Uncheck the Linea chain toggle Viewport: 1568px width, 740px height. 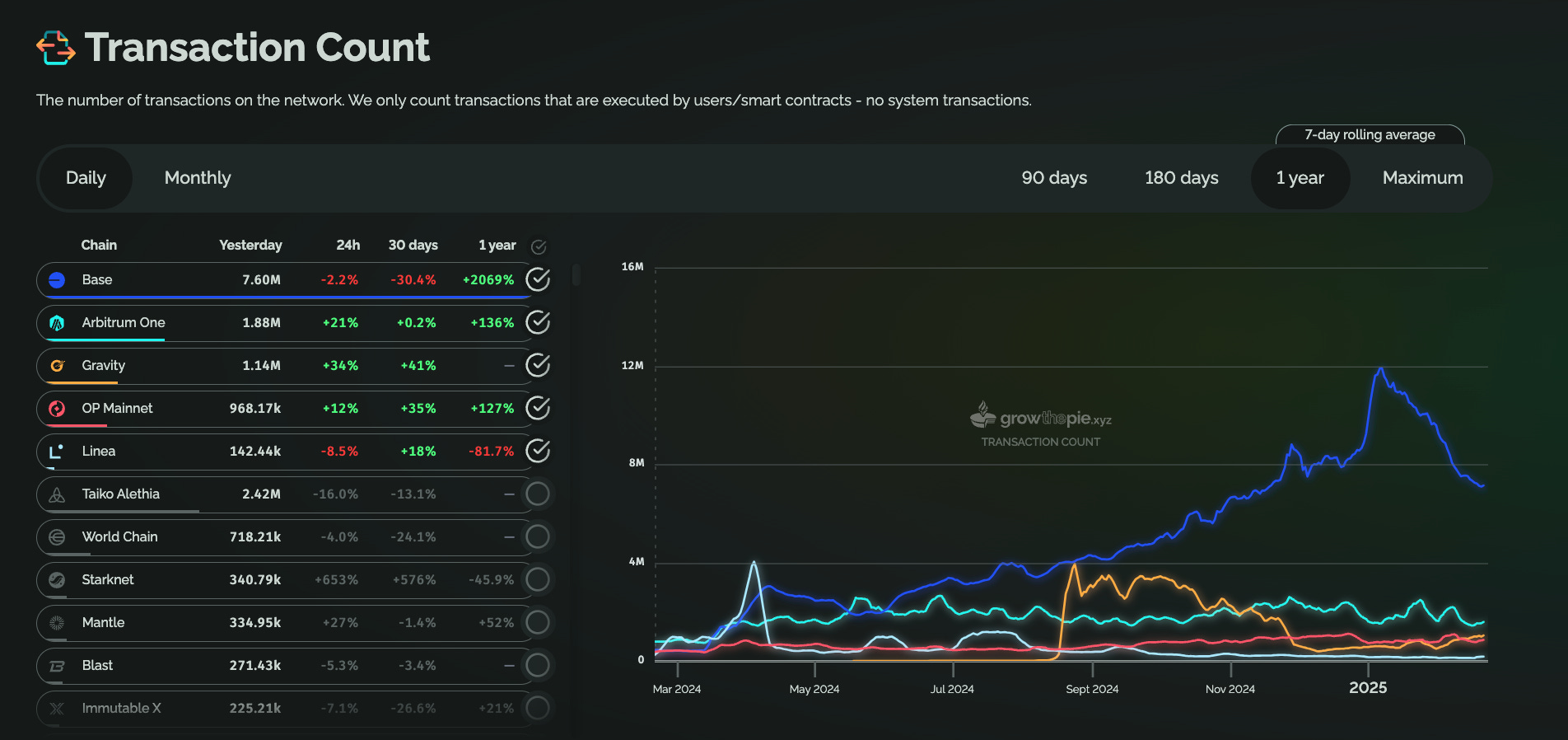click(x=538, y=452)
